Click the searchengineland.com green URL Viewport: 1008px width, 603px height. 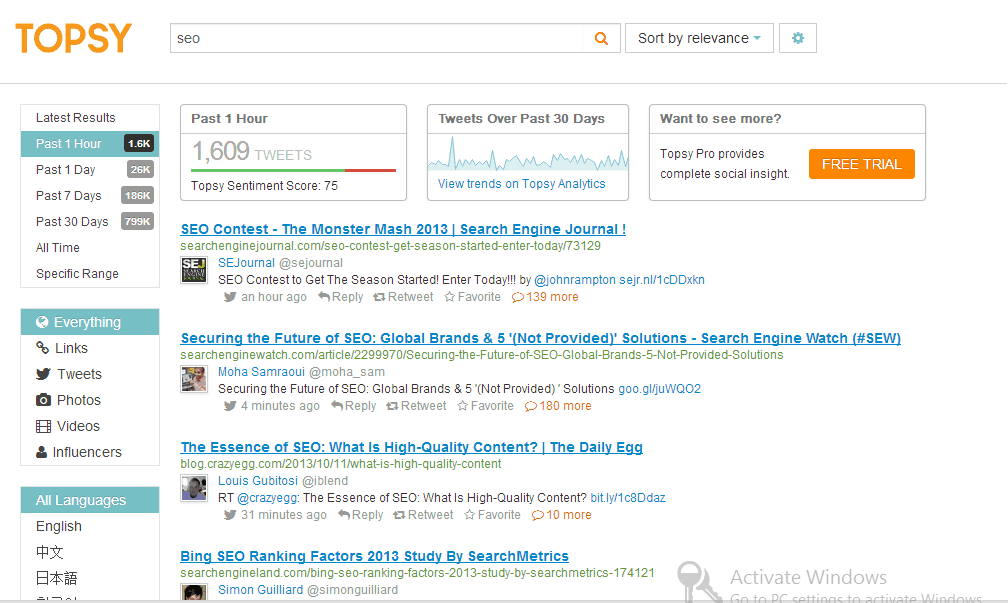(x=417, y=573)
